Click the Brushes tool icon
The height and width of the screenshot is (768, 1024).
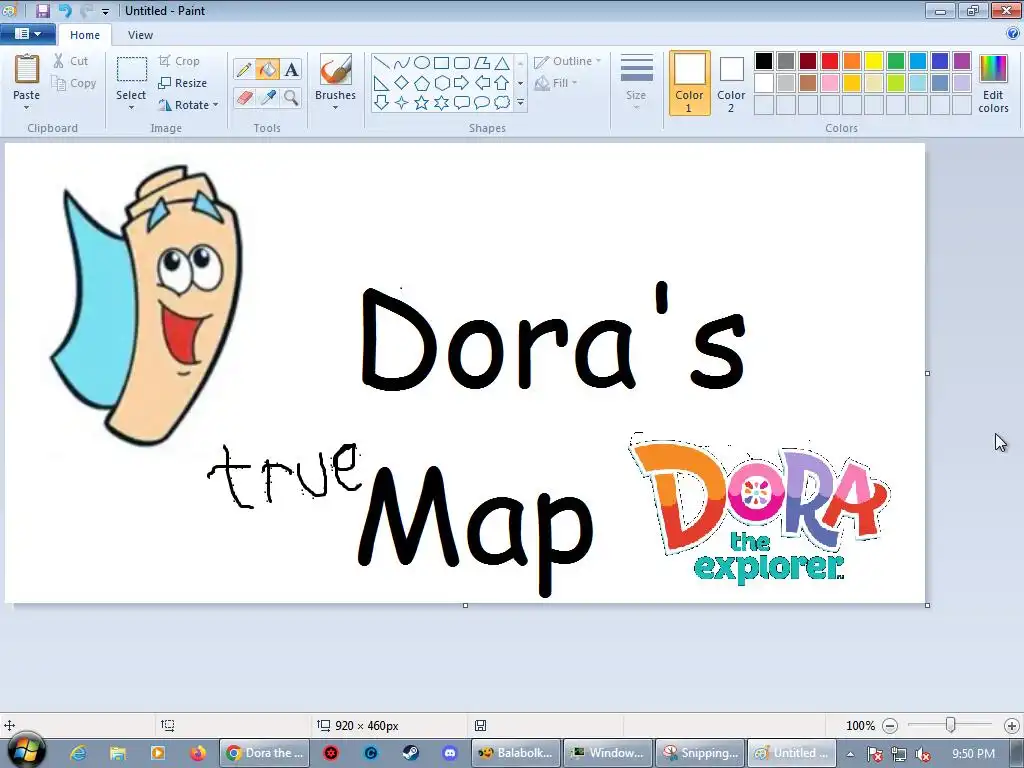tap(335, 69)
